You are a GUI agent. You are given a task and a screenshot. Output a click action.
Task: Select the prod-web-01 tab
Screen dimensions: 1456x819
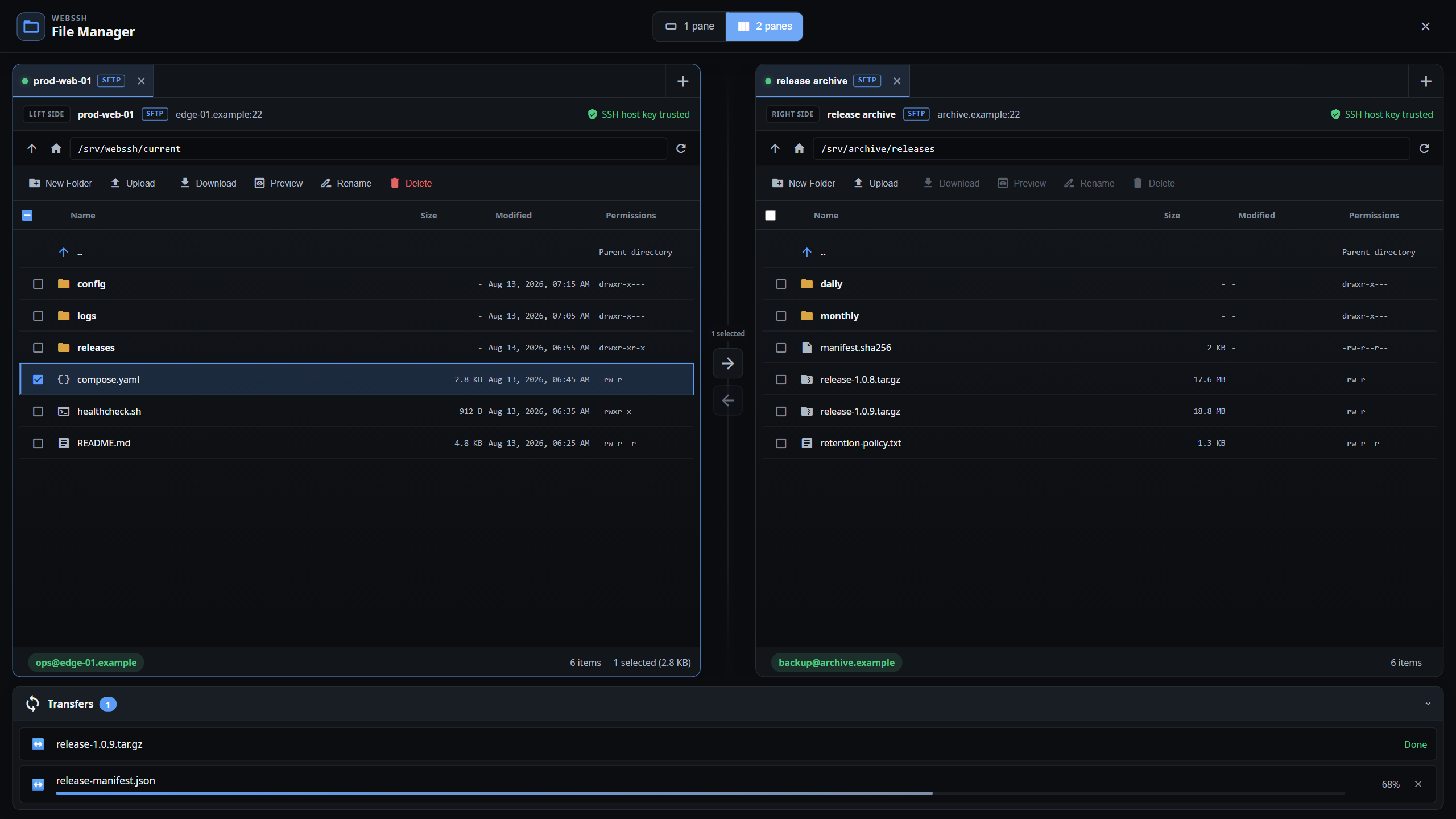click(x=83, y=81)
